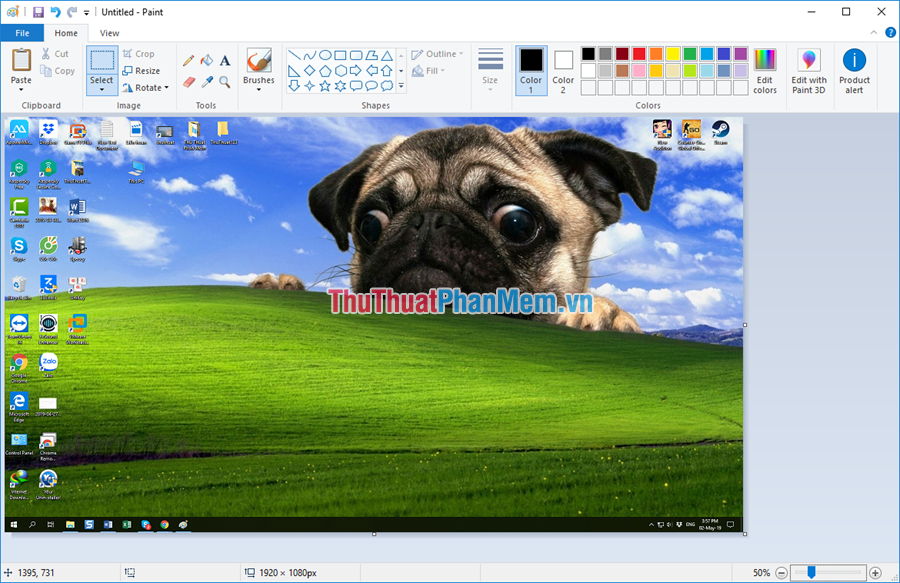Image resolution: width=900 pixels, height=583 pixels.
Task: Select the Oval shape in Shapes gallery
Action: (x=325, y=56)
